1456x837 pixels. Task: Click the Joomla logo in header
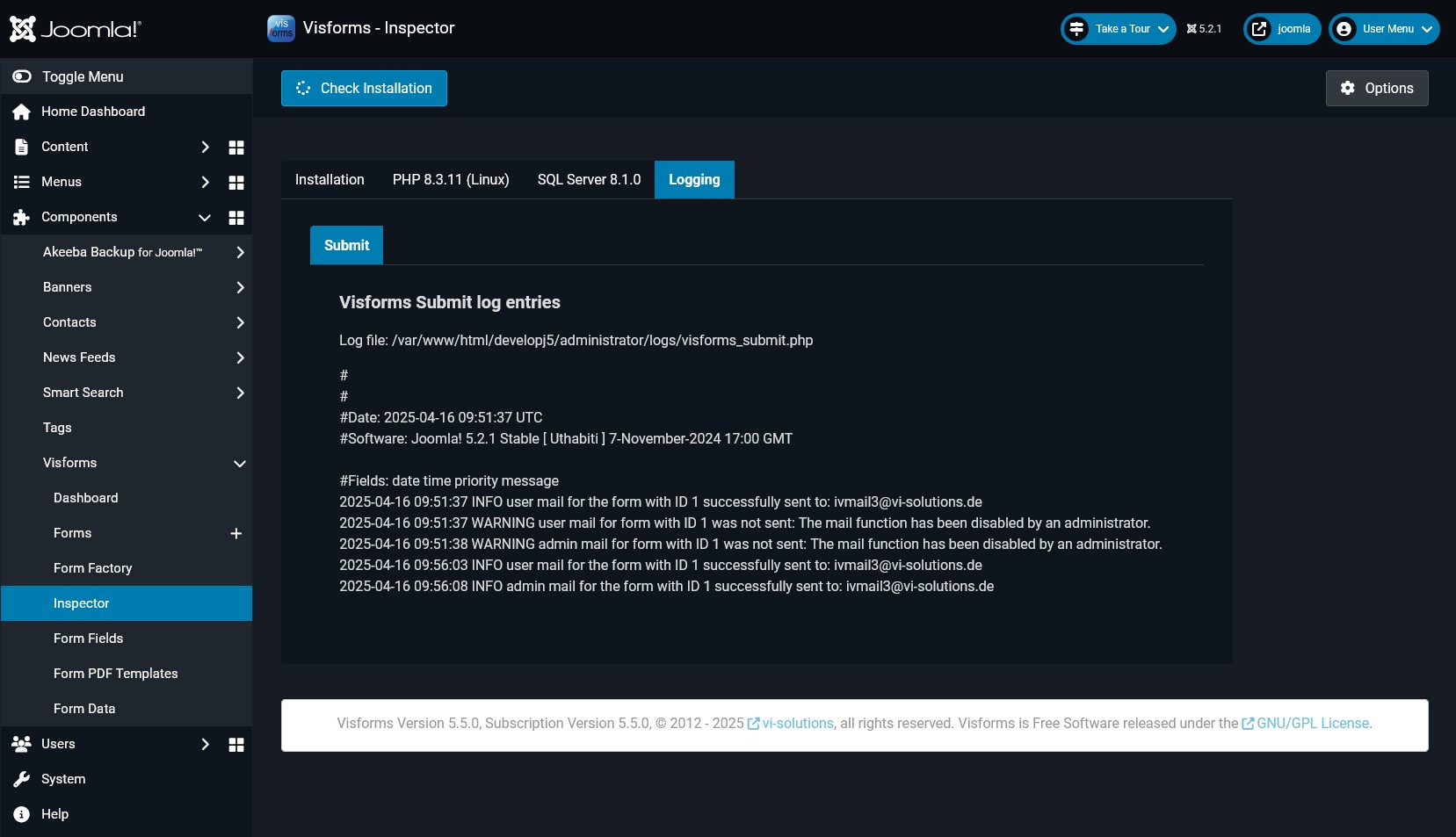tap(75, 29)
